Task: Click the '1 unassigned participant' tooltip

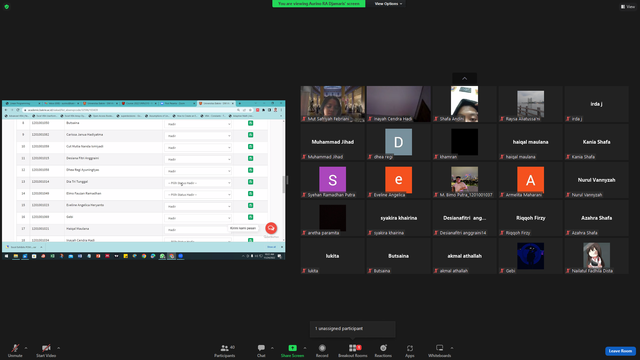Action: (353, 329)
